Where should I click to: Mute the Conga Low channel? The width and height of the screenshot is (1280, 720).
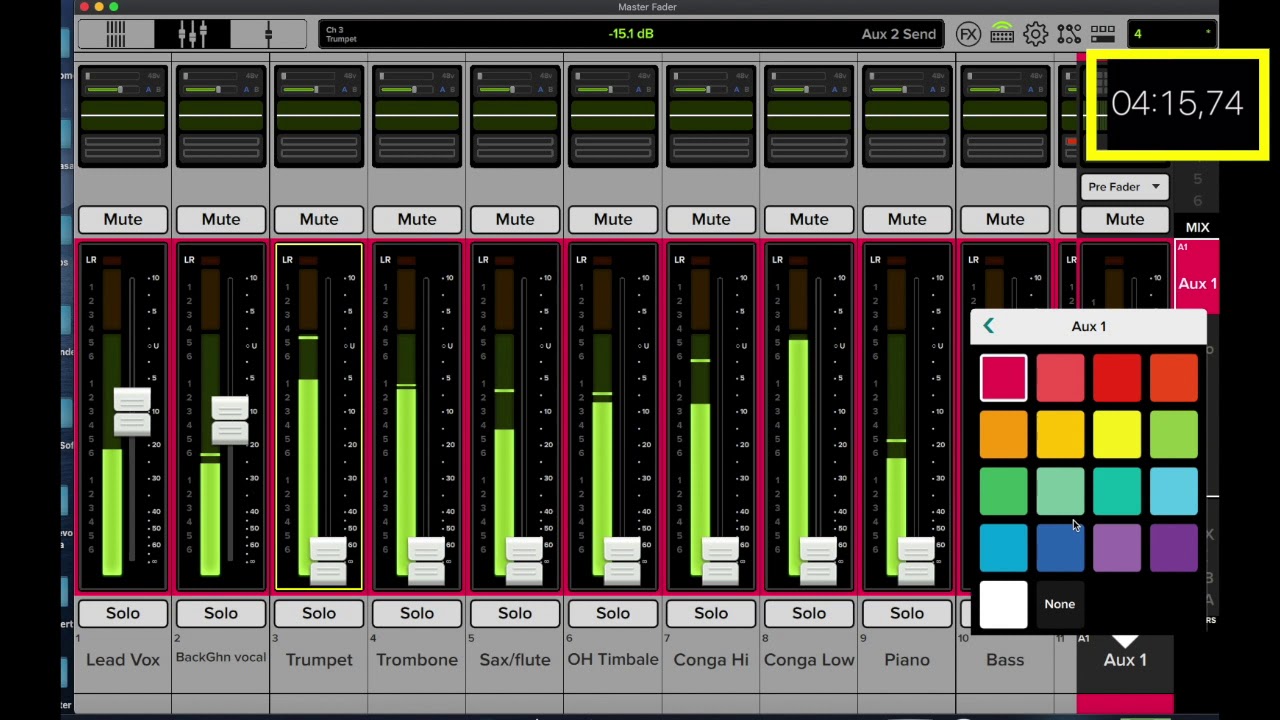click(809, 219)
